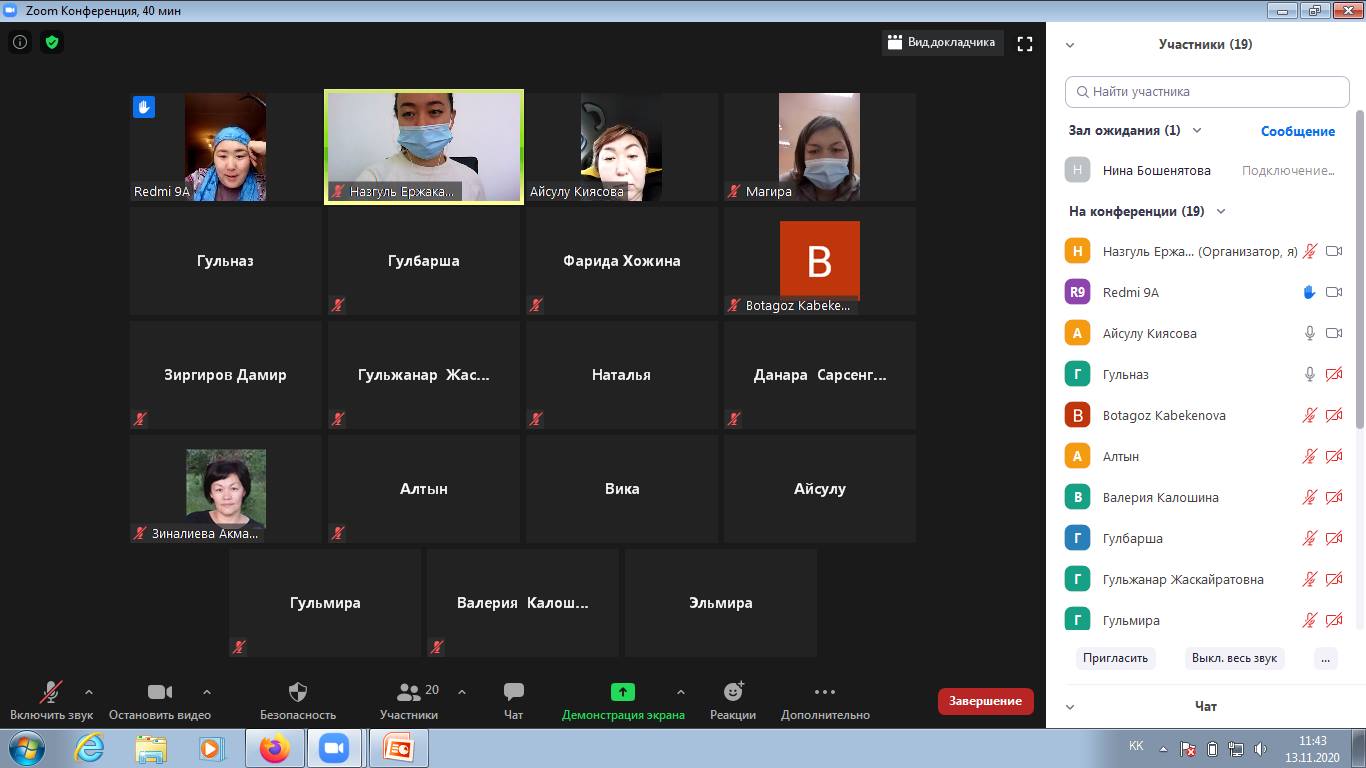This screenshot has height=768, width=1366.
Task: Open the Безопасность shield icon
Action: [297, 692]
